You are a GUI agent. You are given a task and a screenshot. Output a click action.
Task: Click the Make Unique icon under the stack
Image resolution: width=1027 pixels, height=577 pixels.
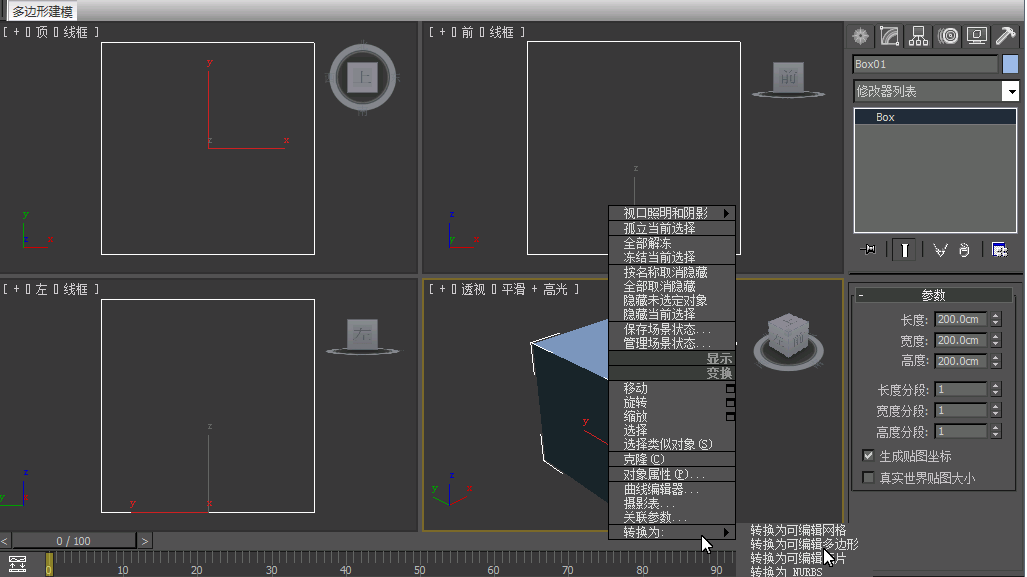tap(940, 250)
